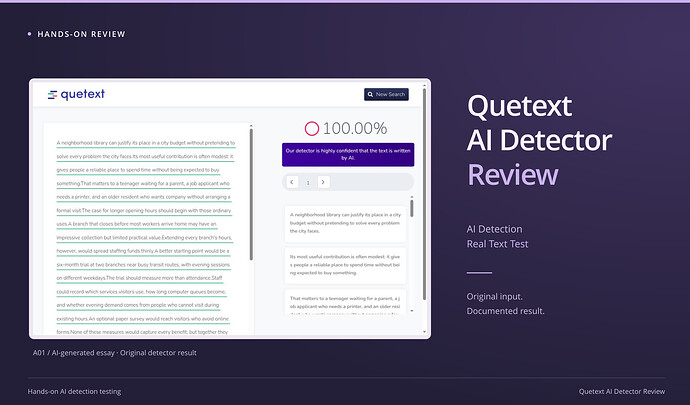The height and width of the screenshot is (405, 690).
Task: Click the Quetext logo
Action: coord(76,94)
